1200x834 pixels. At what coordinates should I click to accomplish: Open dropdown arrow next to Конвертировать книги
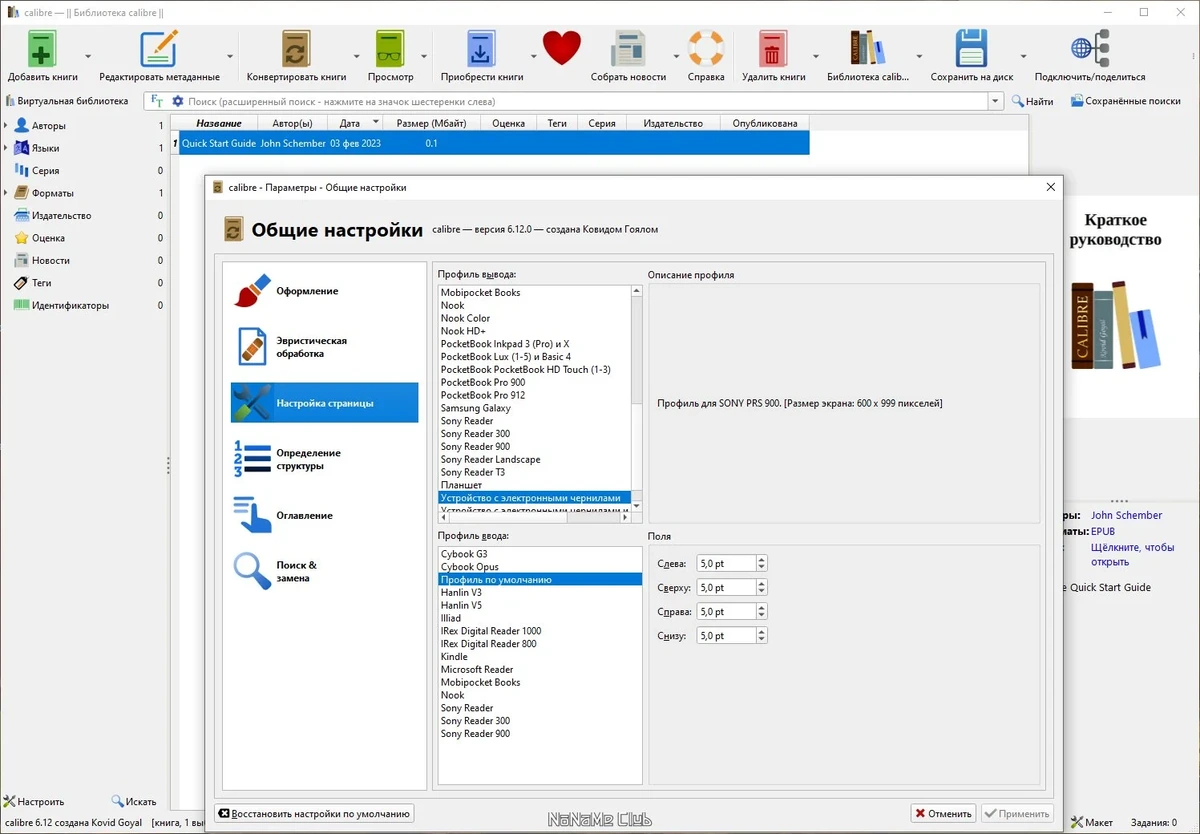[x=356, y=56]
